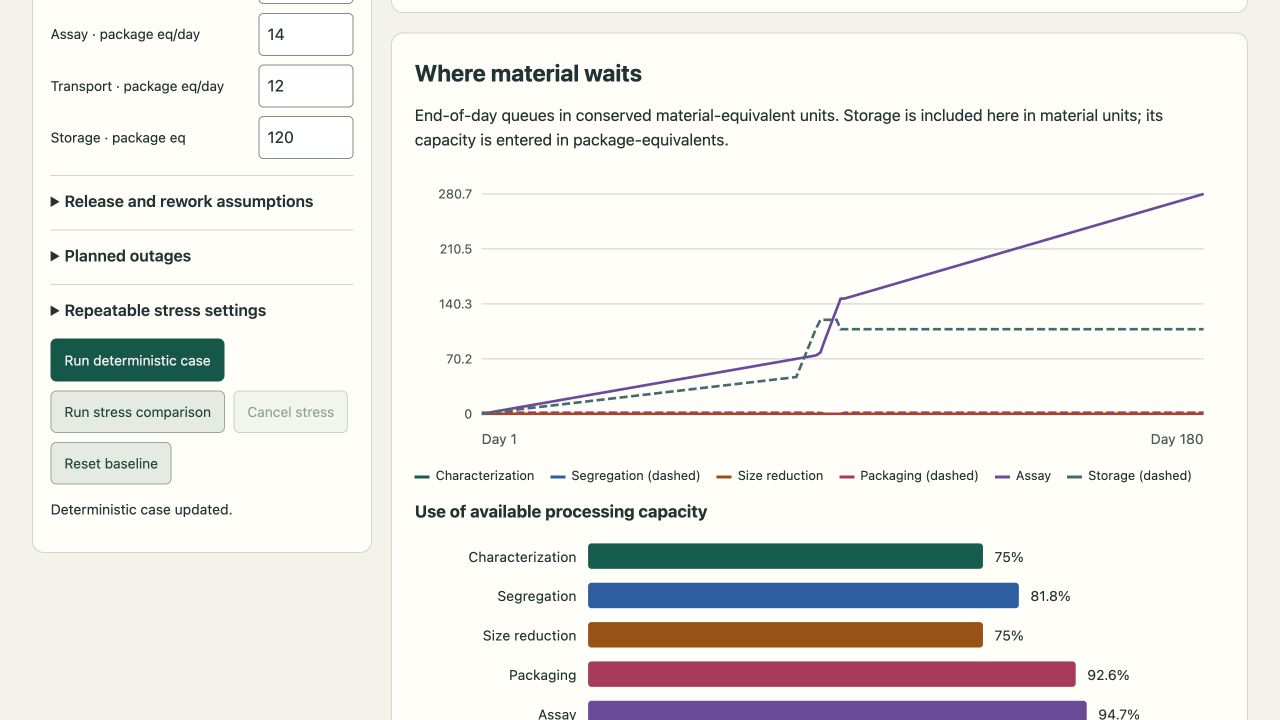The width and height of the screenshot is (1280, 720).
Task: Click 'Use of available processing capacity' heading
Action: click(561, 512)
